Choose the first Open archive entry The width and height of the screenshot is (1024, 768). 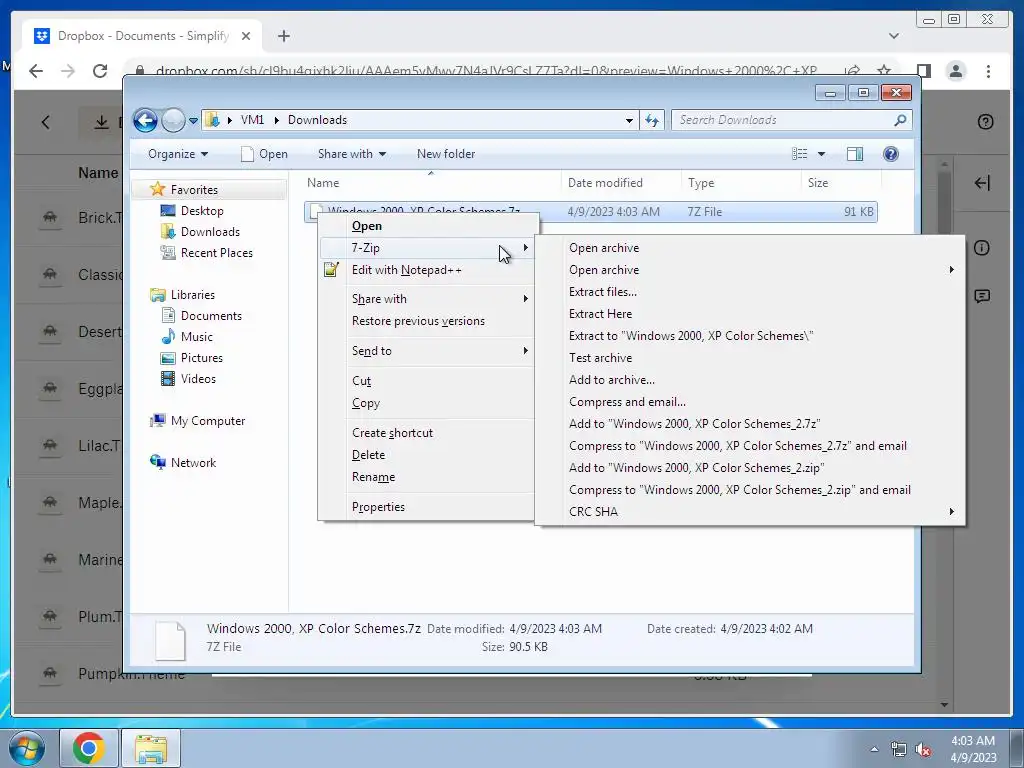(750, 248)
